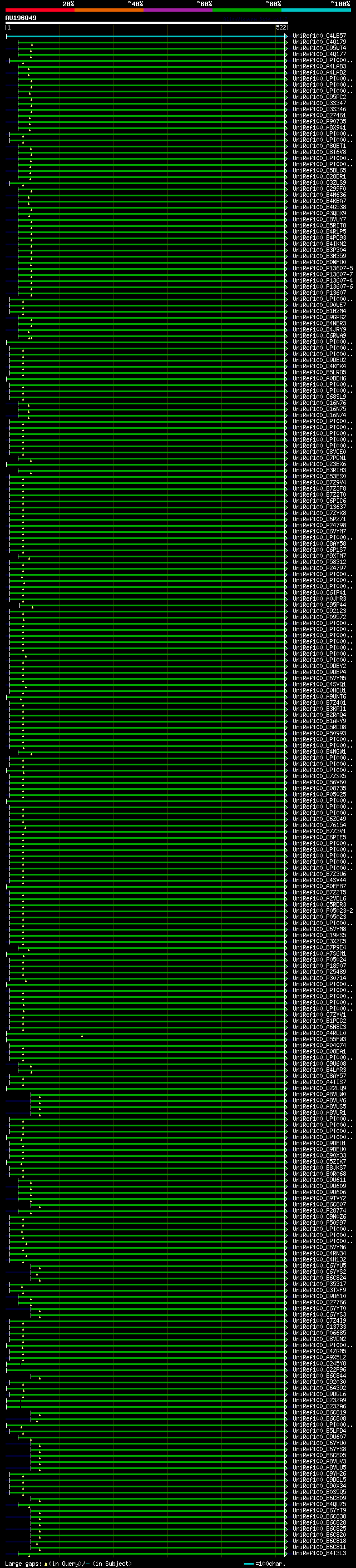Select isoform label UniRef100_P13607-7
This screenshot has height=1568, width=356.
tap(323, 275)
